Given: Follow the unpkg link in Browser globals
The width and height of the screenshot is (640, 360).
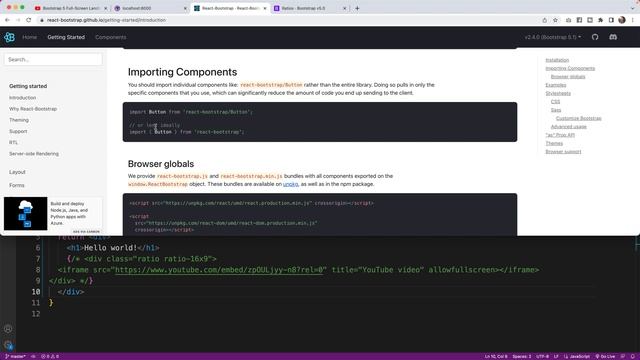Looking at the screenshot, I should point(291,184).
